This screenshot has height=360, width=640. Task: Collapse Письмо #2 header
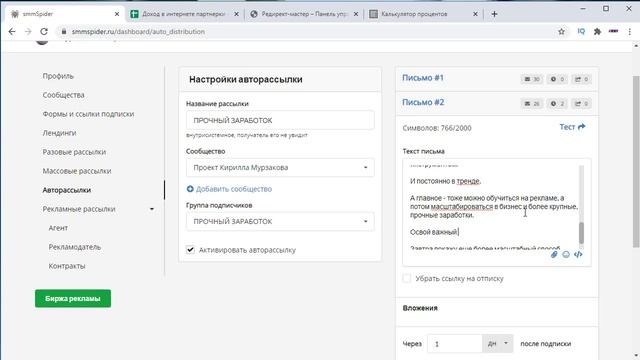pos(423,102)
